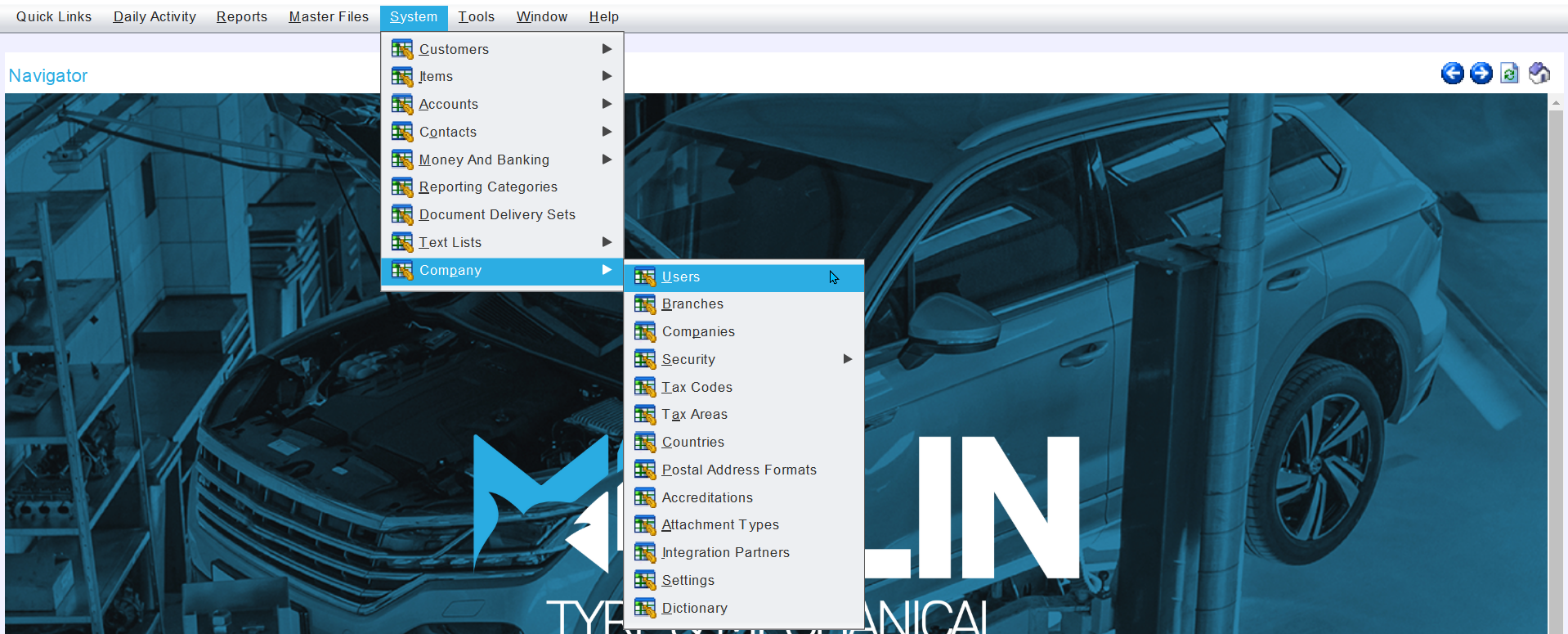
Task: Open the Master Files menu
Action: (x=329, y=16)
